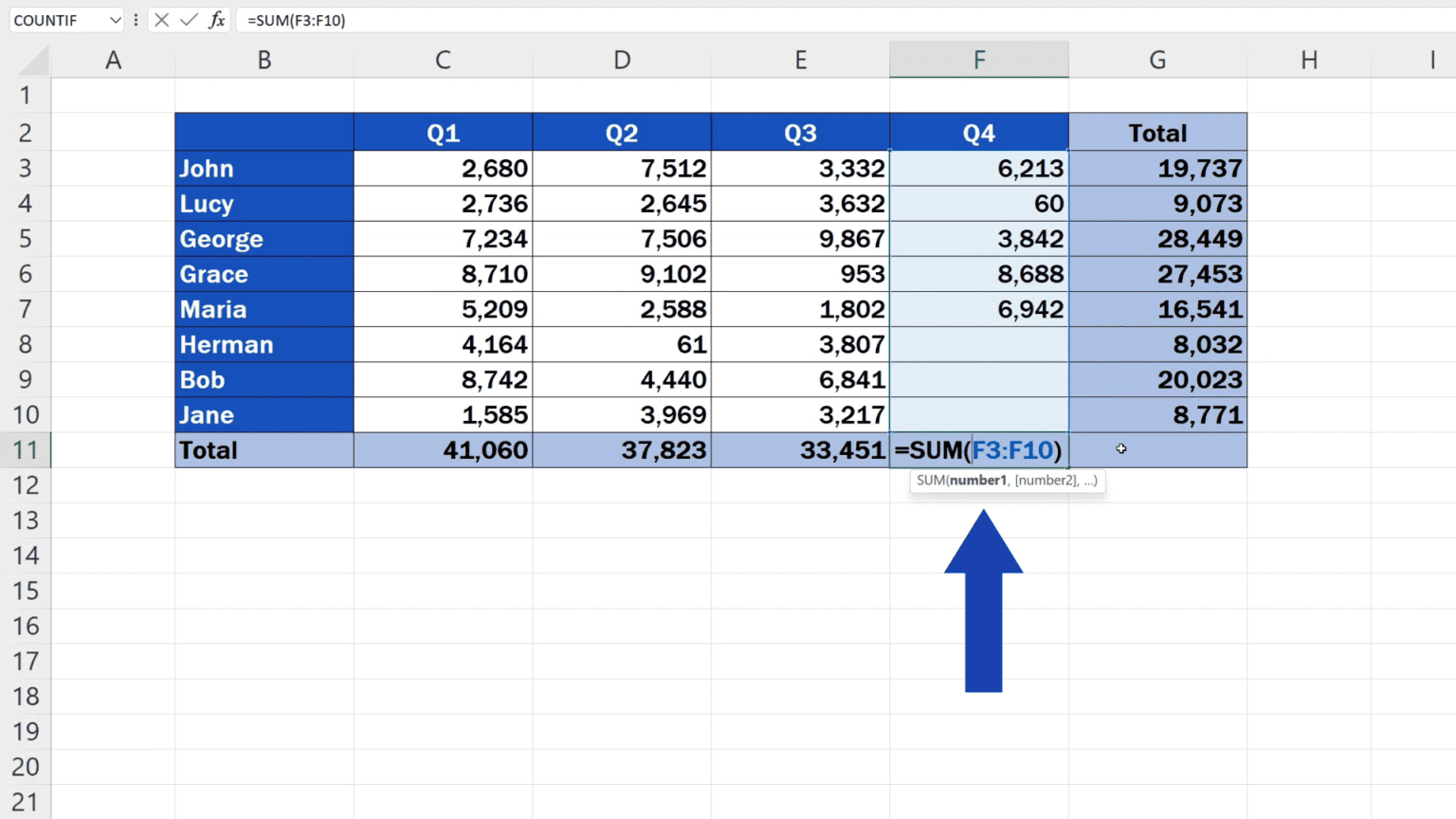Open Insert Function via the fx icon

tap(217, 20)
